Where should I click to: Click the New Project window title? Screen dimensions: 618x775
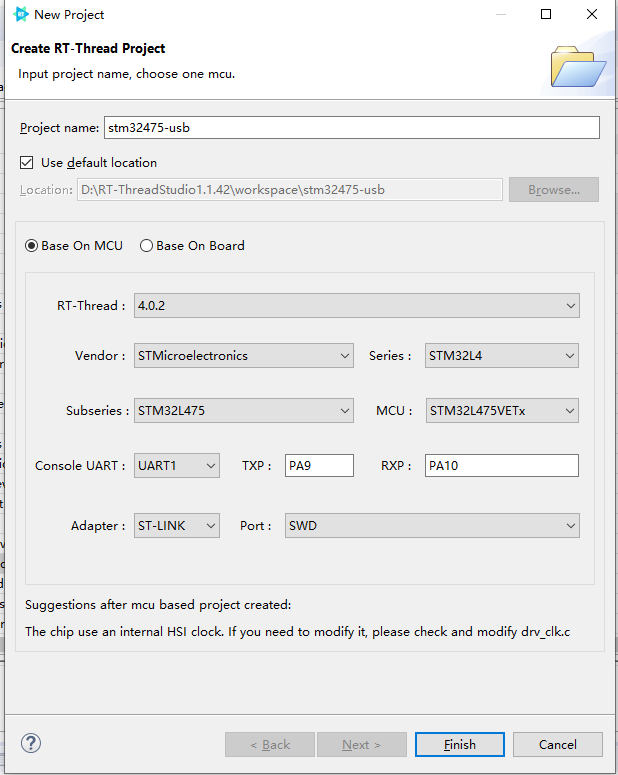[69, 15]
